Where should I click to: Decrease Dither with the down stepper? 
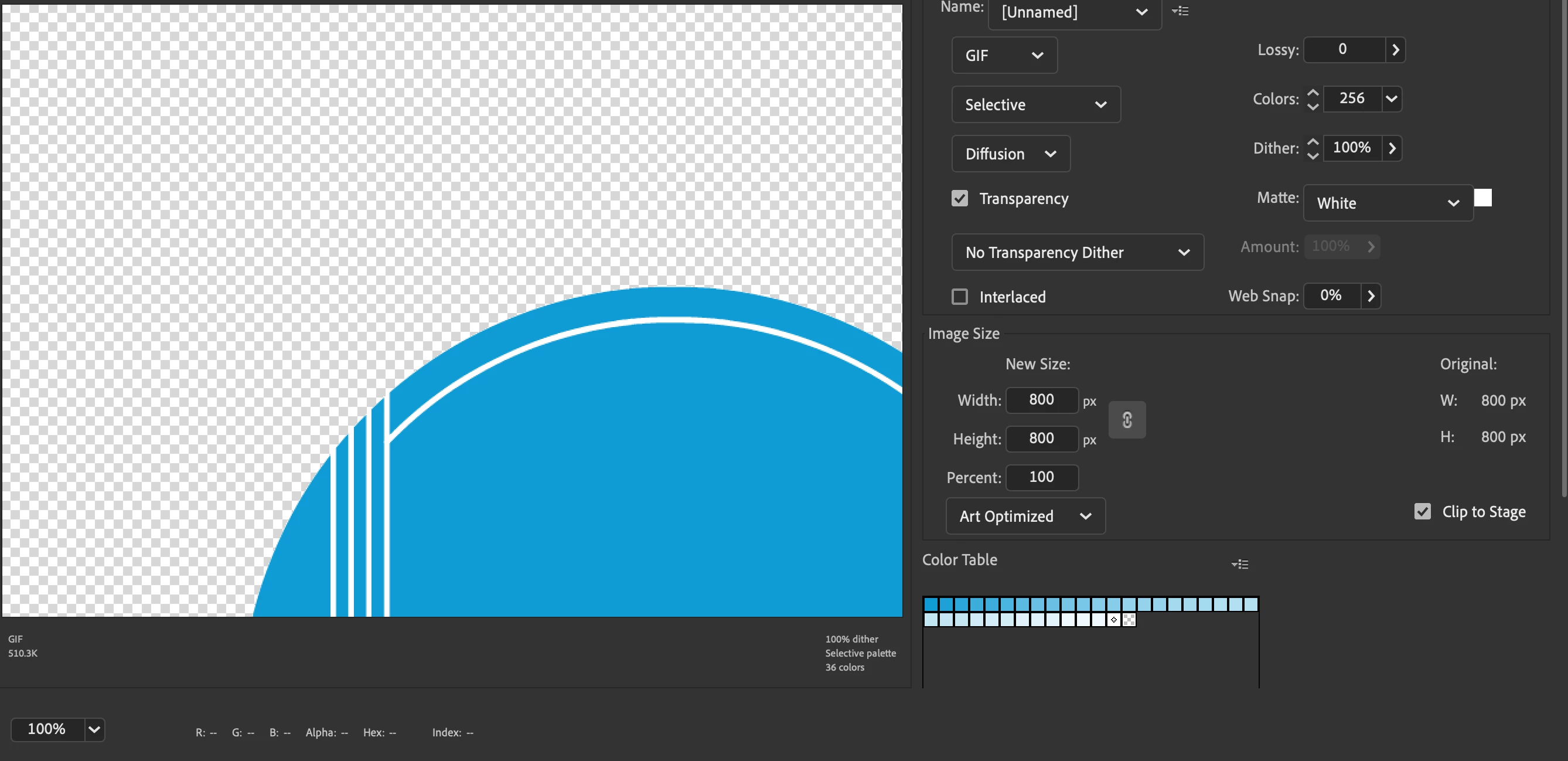tap(1313, 155)
